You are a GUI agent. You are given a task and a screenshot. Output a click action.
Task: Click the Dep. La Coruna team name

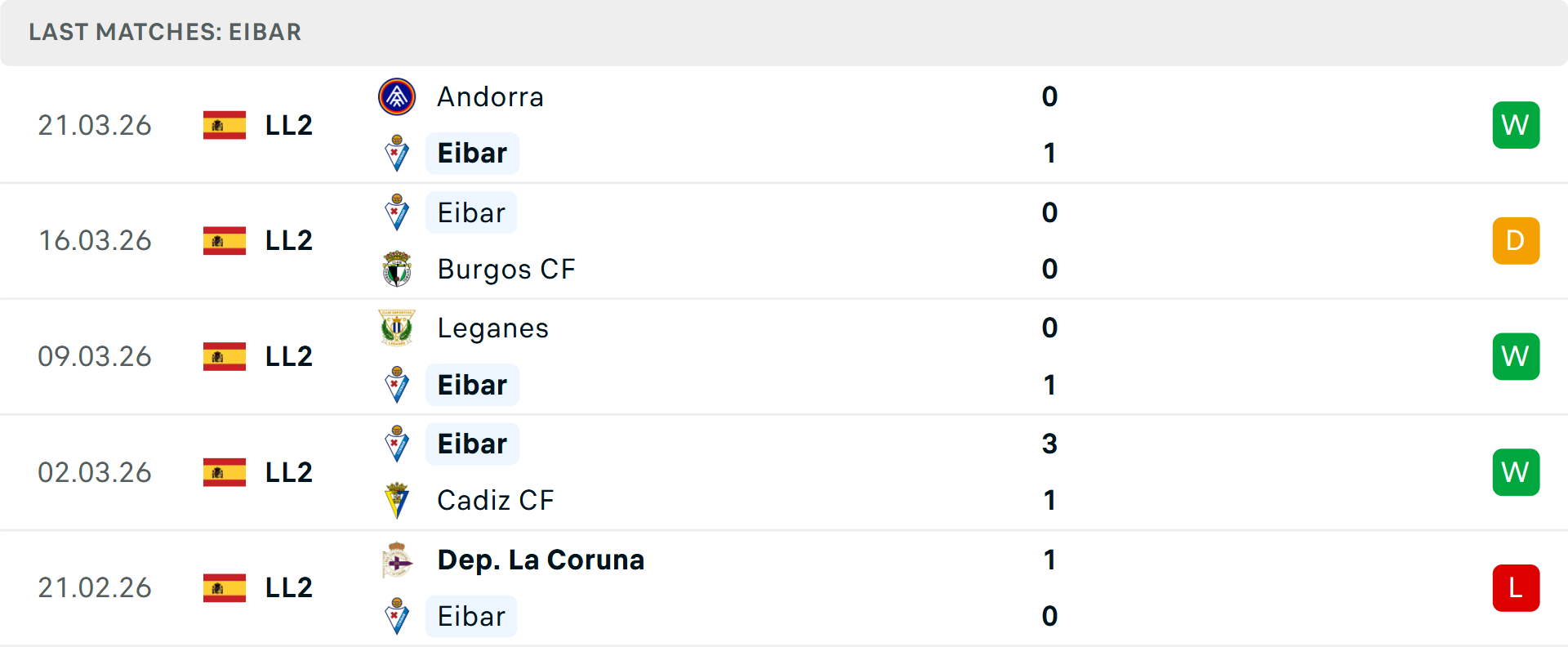541,560
